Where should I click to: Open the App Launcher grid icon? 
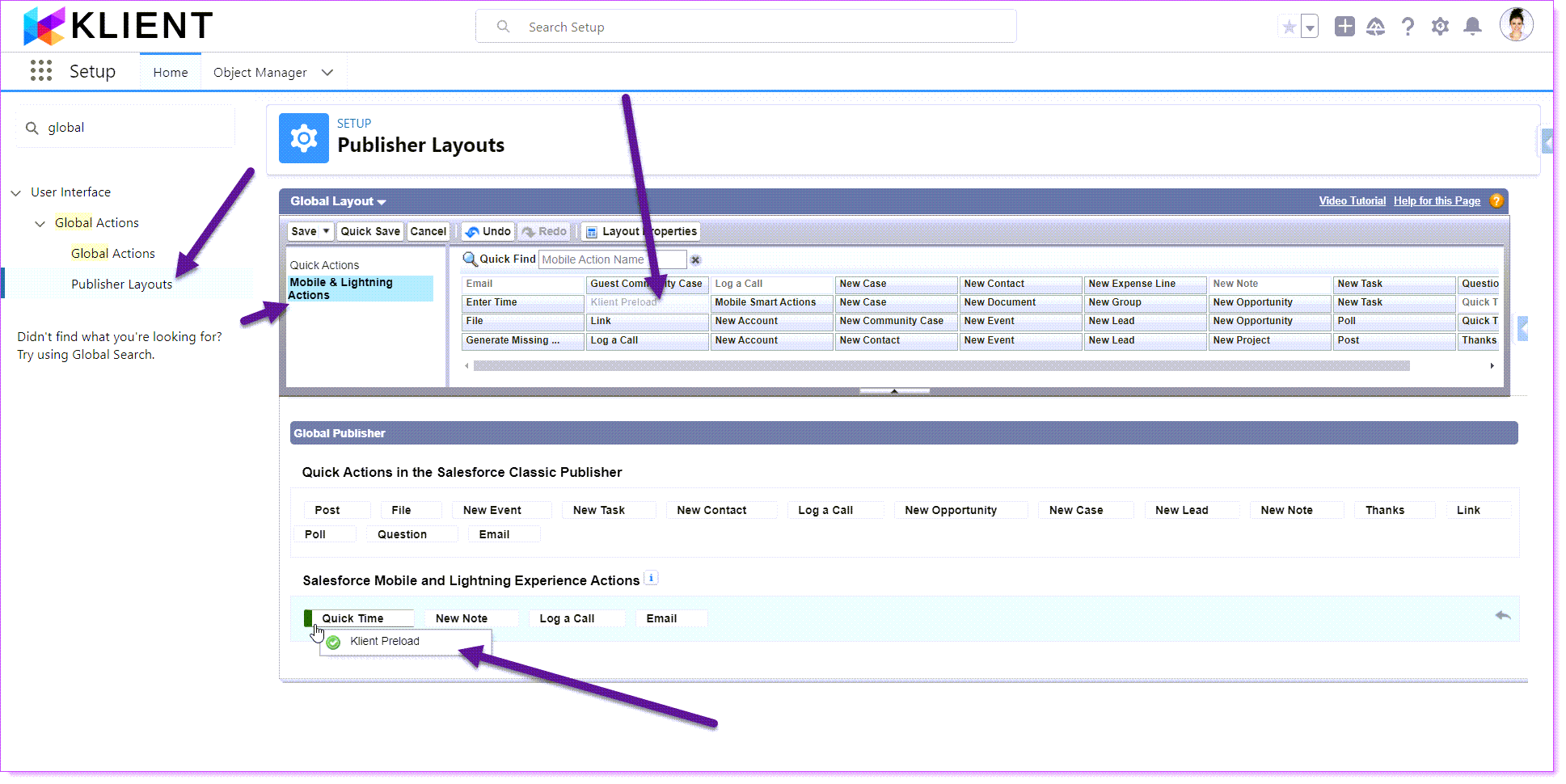41,71
